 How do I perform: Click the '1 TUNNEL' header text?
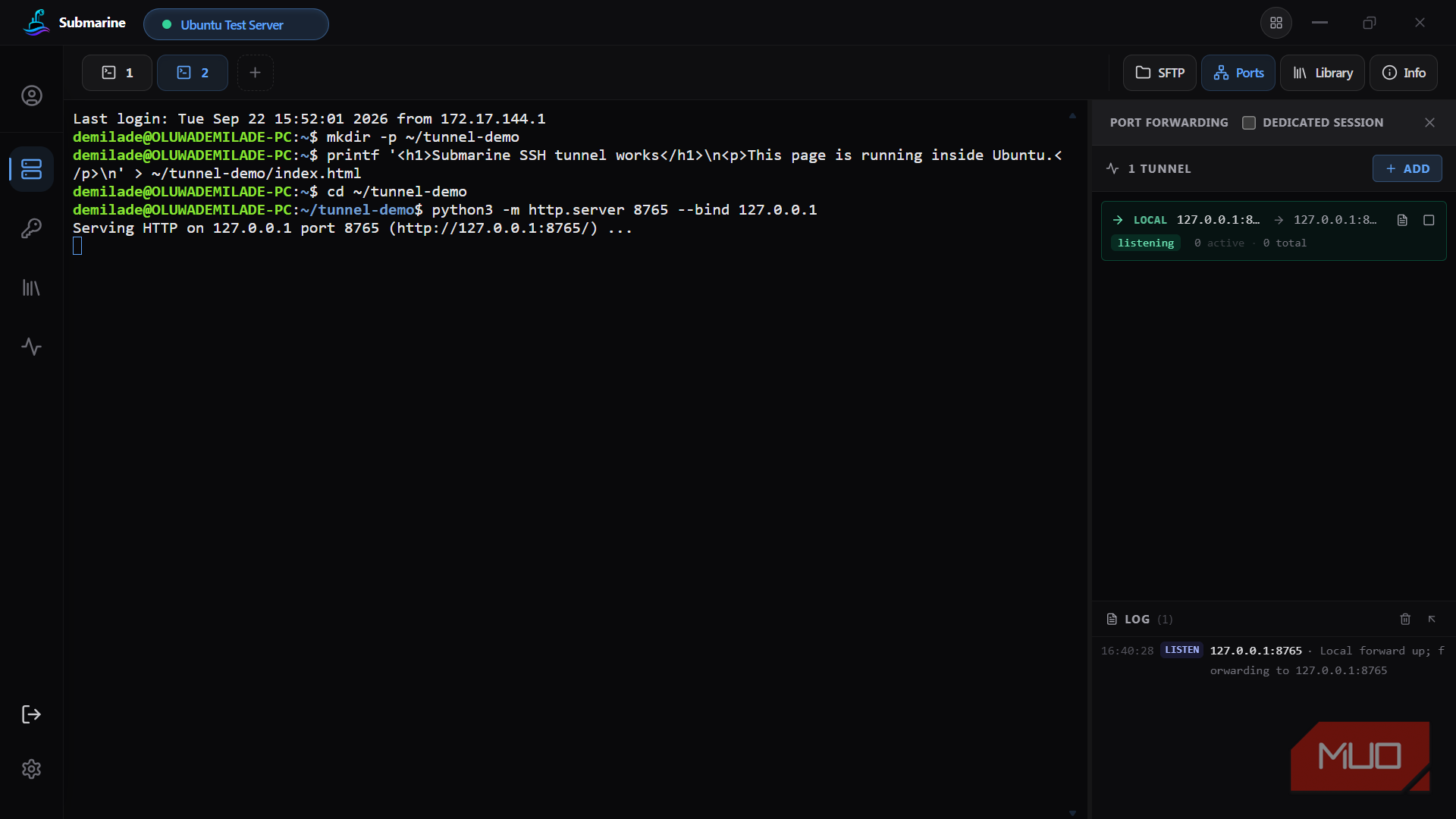1159,168
